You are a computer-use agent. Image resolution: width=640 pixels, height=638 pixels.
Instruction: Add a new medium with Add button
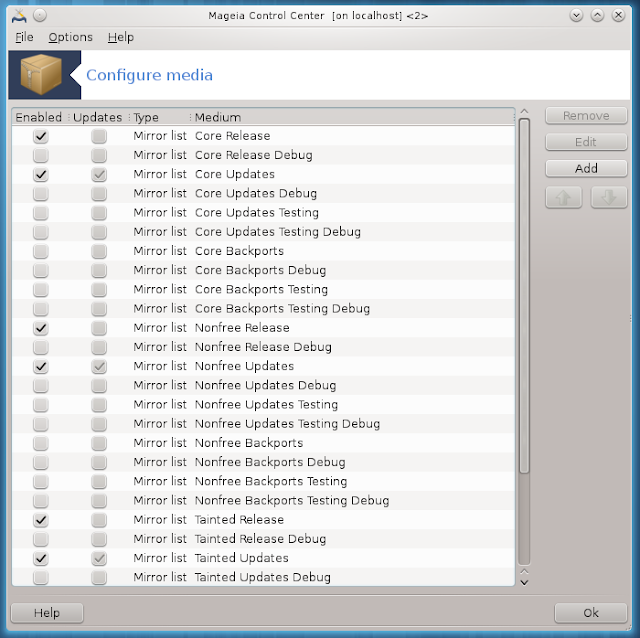586,168
